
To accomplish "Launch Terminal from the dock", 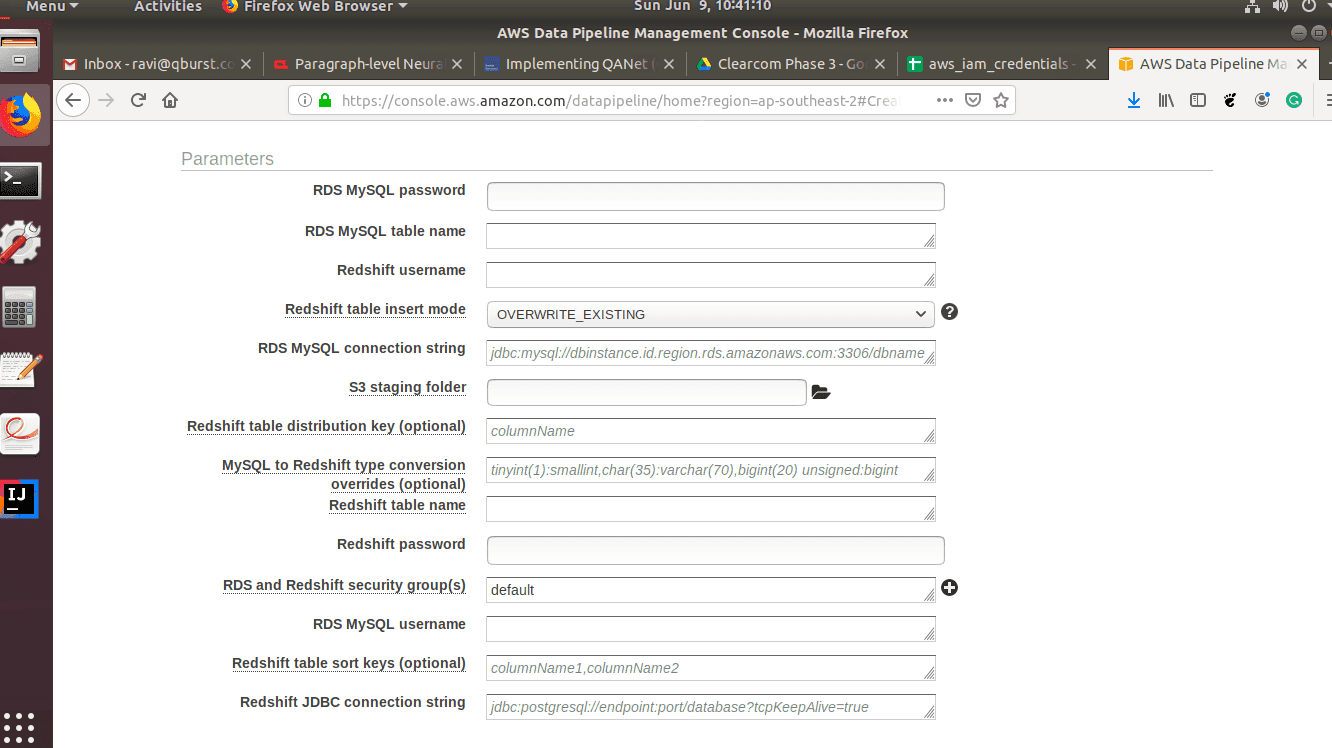I will coord(20,180).
